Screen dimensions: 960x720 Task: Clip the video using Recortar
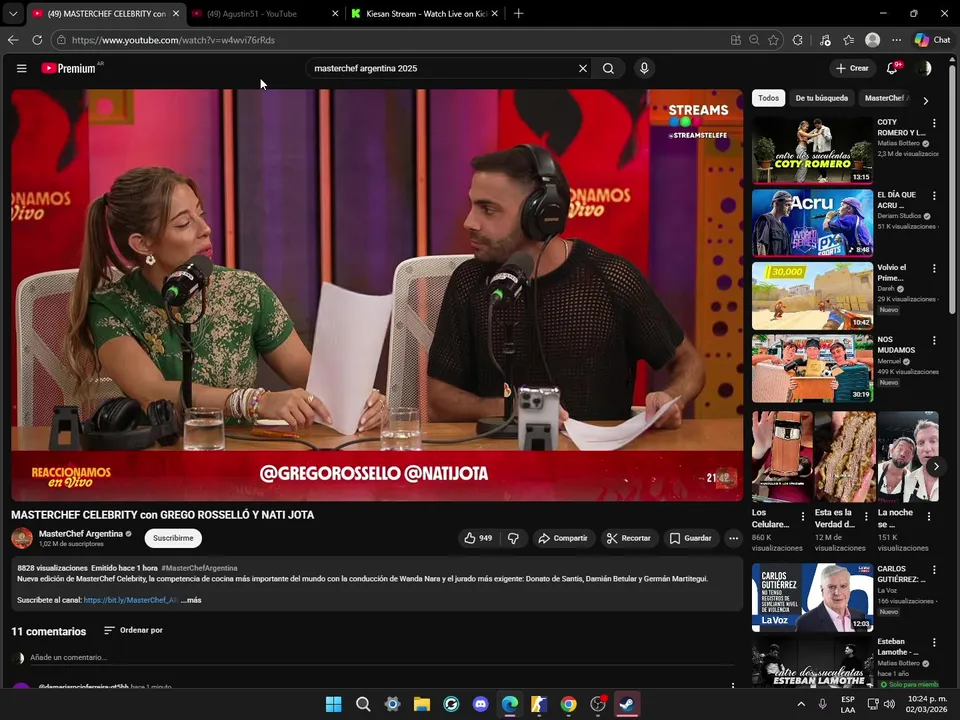629,538
